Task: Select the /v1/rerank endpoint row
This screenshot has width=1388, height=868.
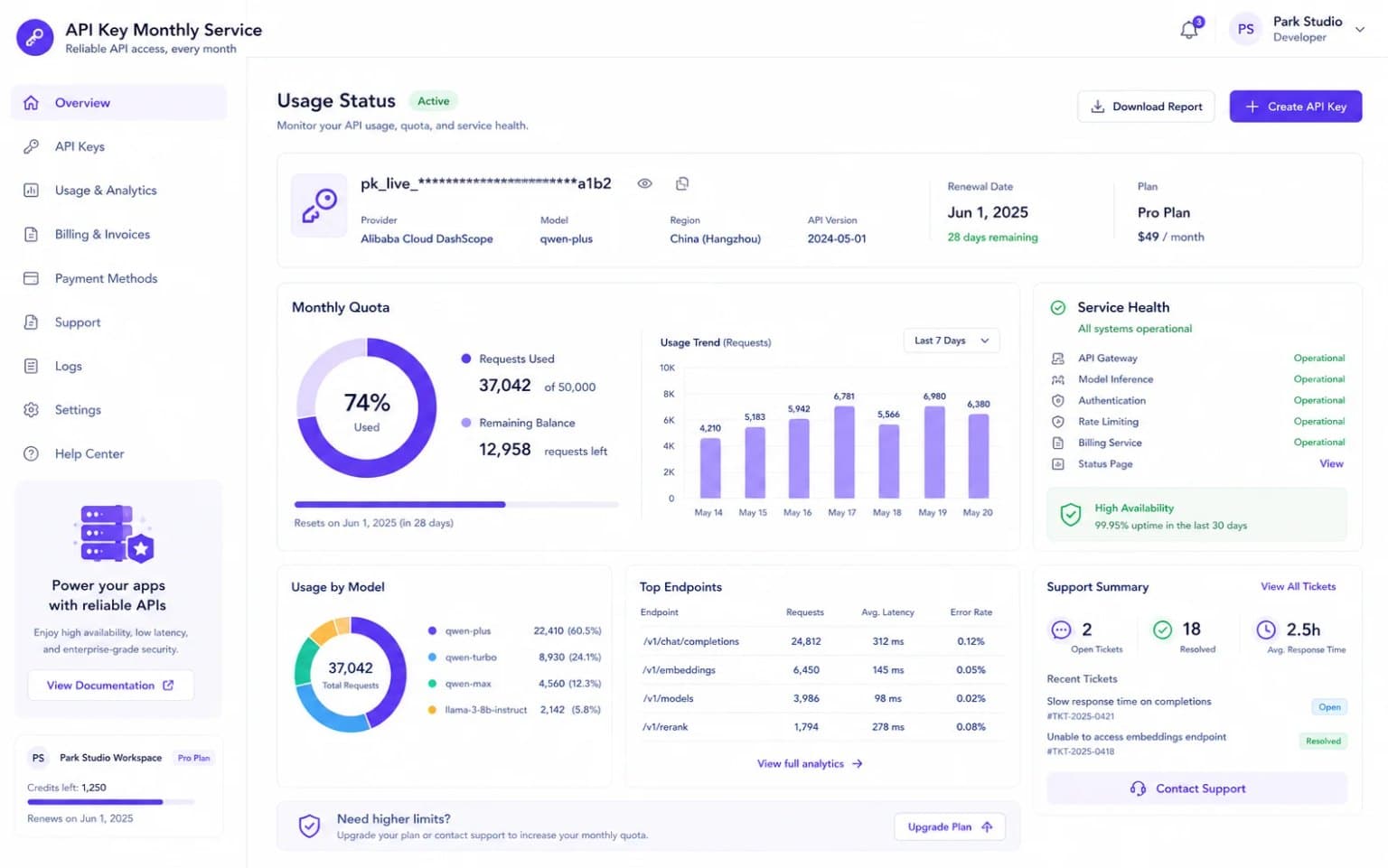Action: (821, 727)
